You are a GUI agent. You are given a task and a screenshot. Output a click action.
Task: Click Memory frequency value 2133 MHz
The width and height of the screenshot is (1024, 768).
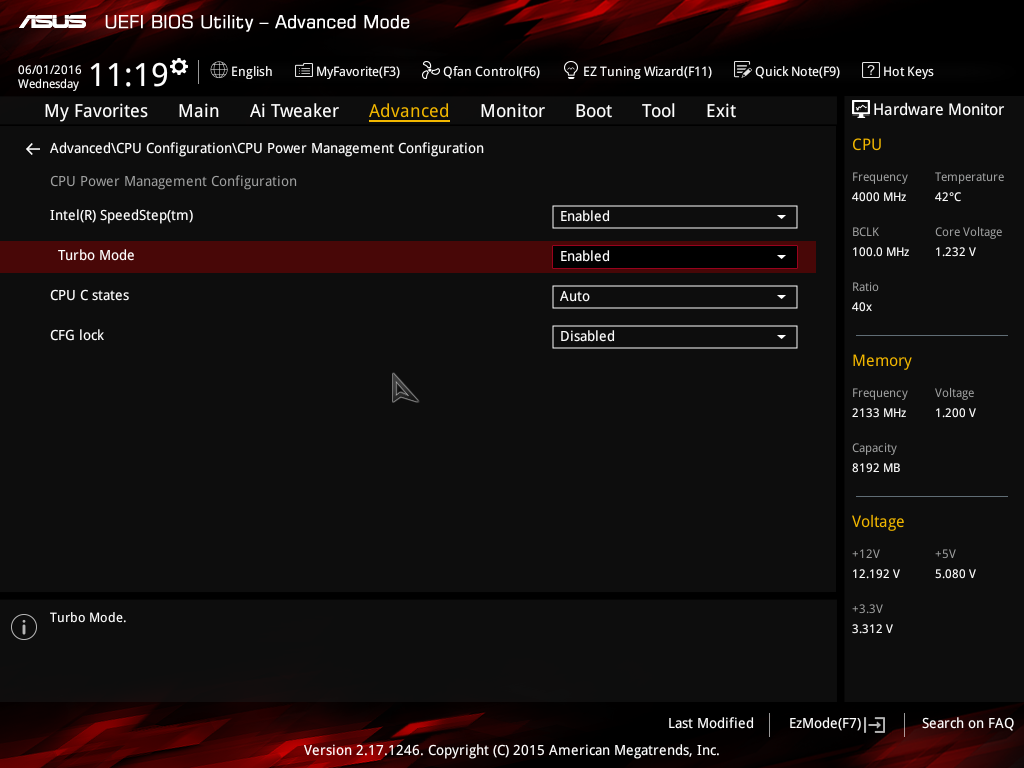(879, 413)
